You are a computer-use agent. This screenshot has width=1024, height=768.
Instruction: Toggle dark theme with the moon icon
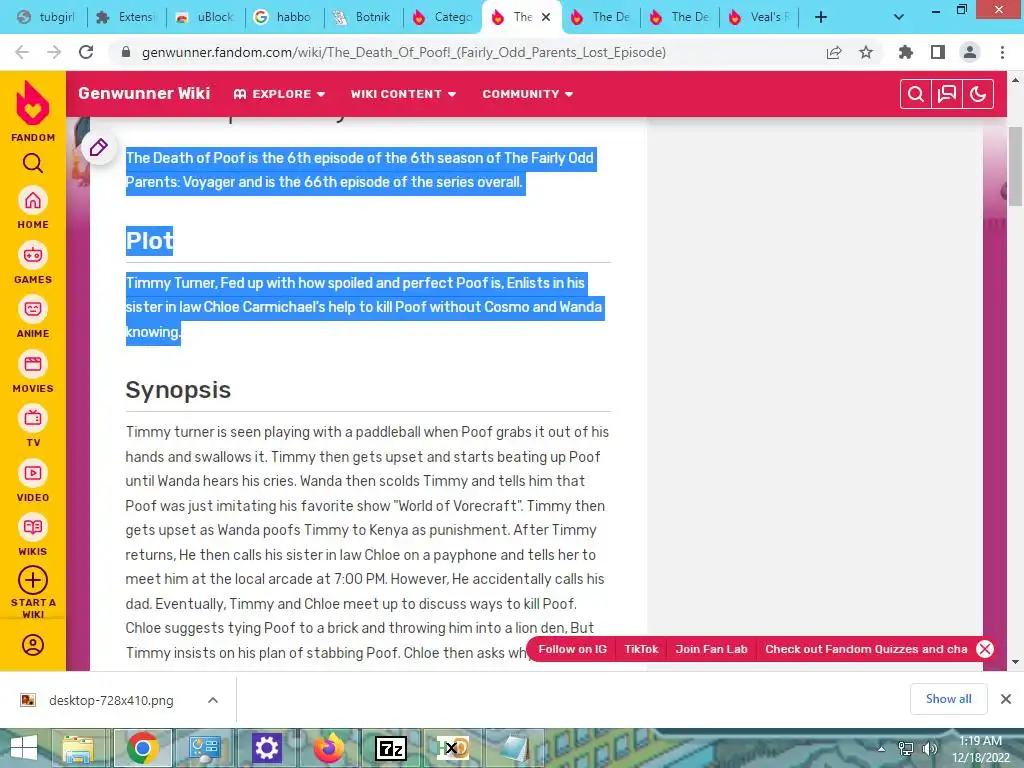coord(978,94)
